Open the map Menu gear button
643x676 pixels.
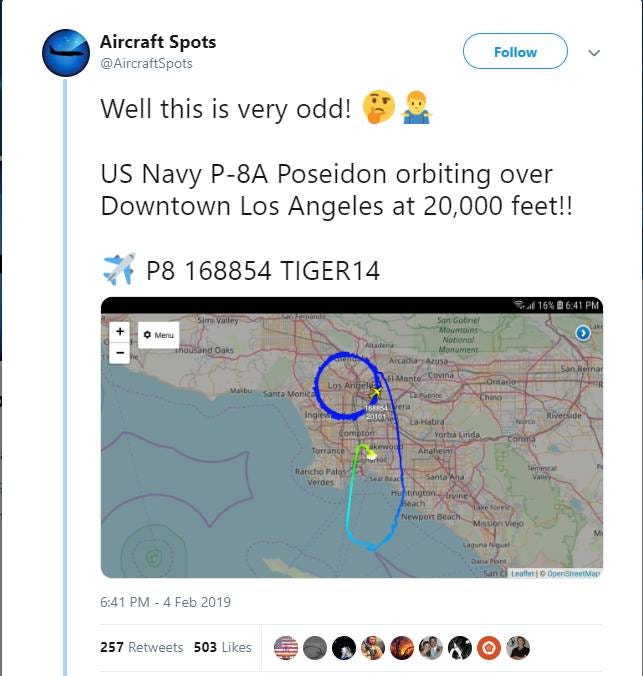point(157,335)
